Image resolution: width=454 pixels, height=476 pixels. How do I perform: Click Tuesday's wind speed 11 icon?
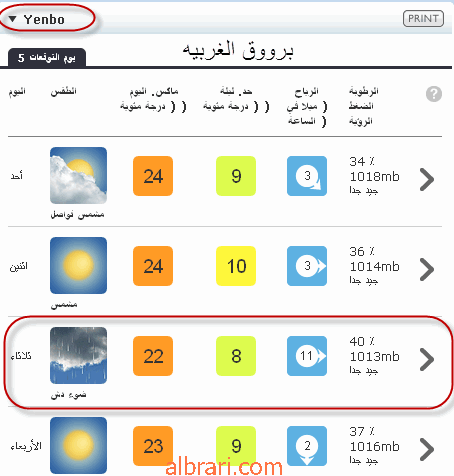click(307, 356)
